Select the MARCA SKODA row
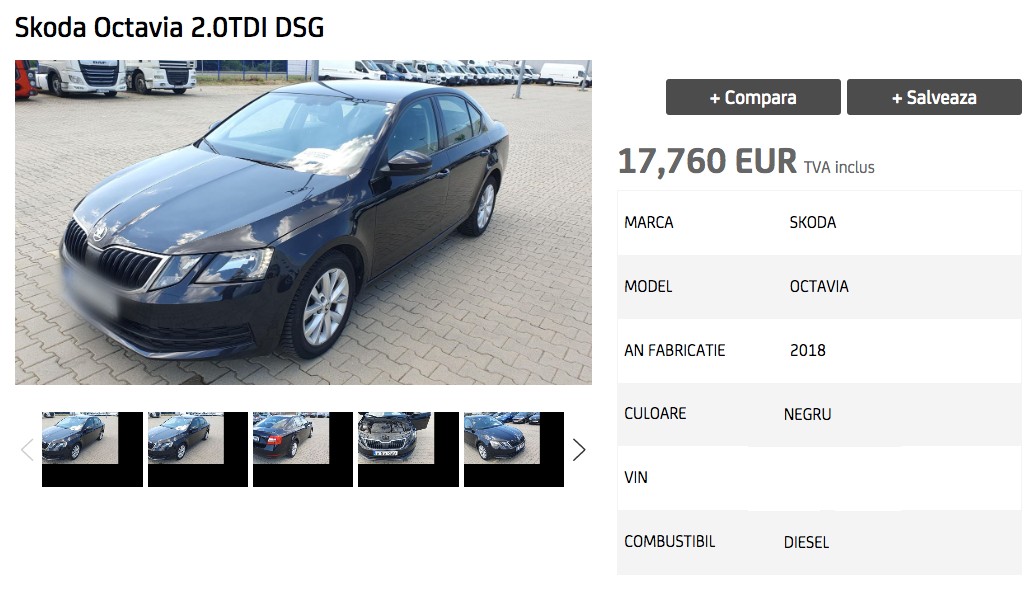The width and height of the screenshot is (1034, 591). (x=819, y=223)
